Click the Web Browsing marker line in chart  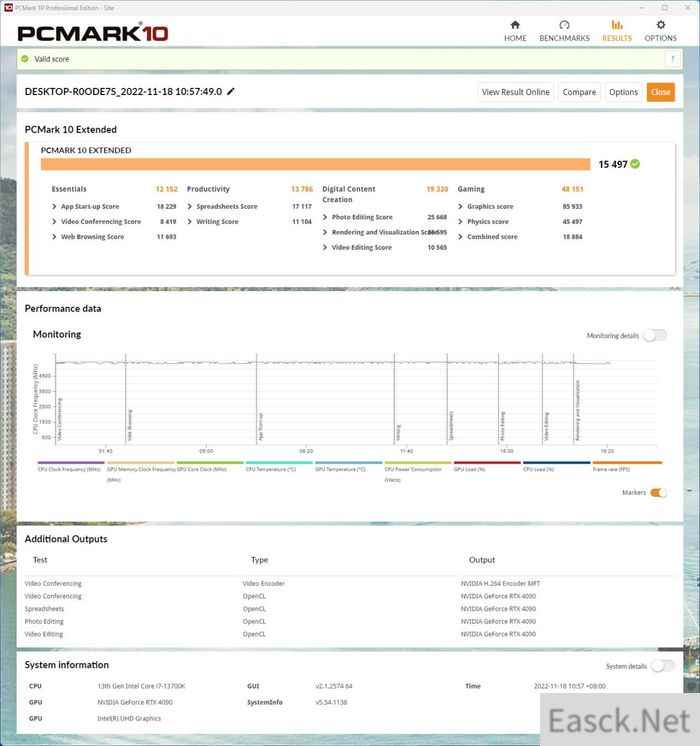tap(126, 400)
